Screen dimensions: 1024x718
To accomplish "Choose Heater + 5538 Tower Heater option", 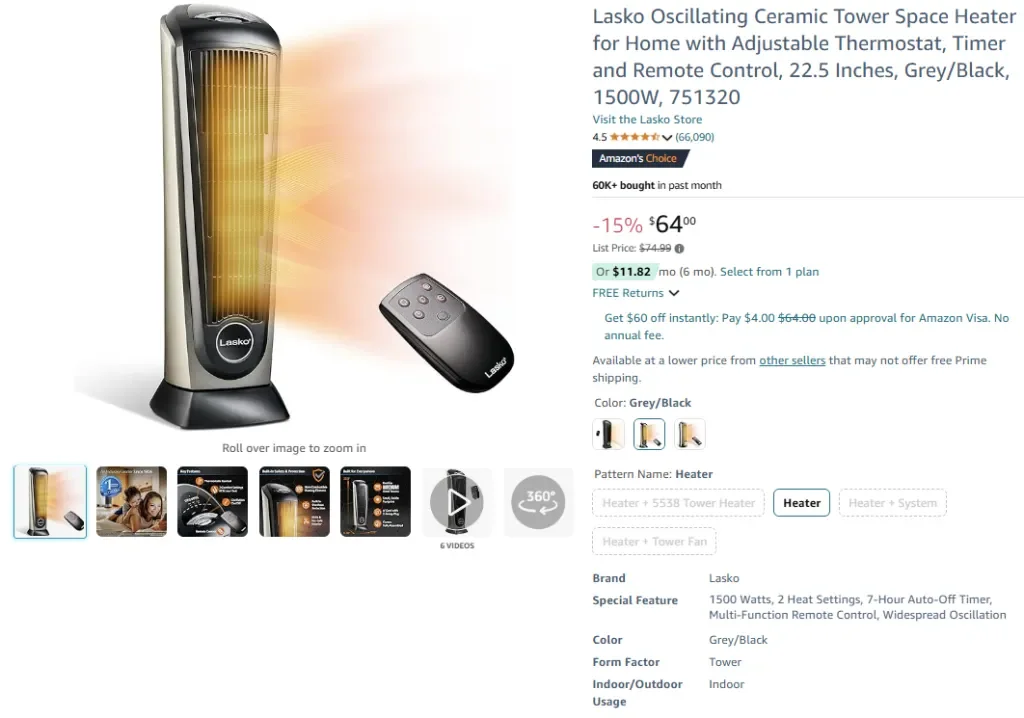I will [678, 502].
